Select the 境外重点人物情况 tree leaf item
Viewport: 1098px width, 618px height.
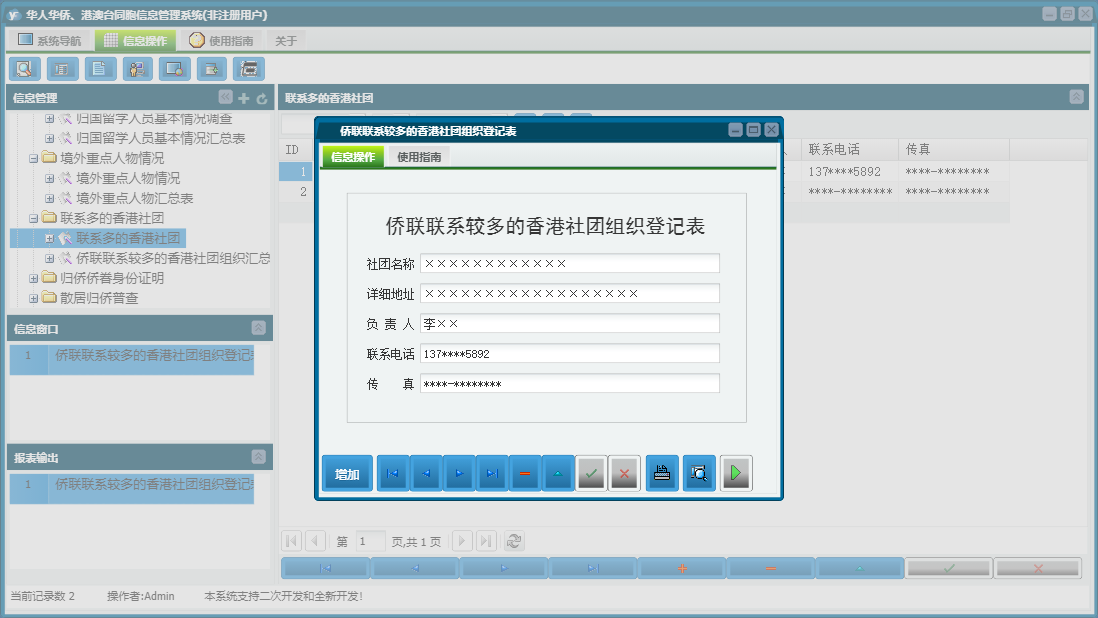(128, 178)
